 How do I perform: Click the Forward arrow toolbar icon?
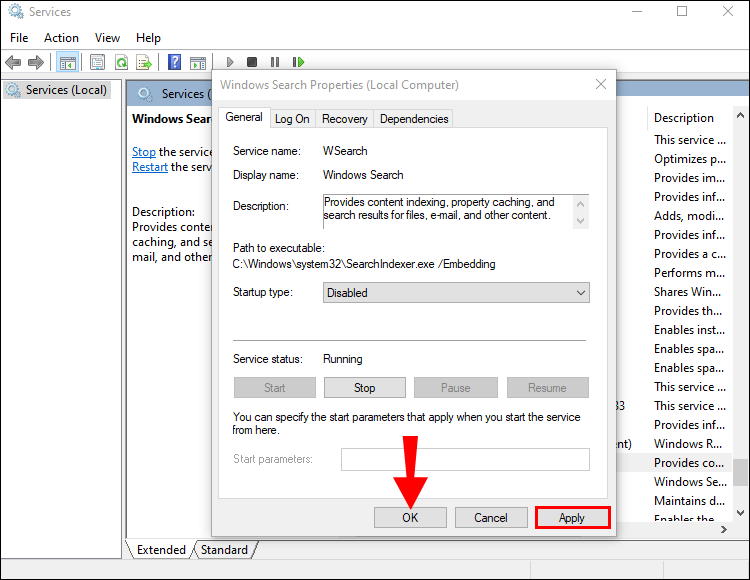[x=36, y=62]
